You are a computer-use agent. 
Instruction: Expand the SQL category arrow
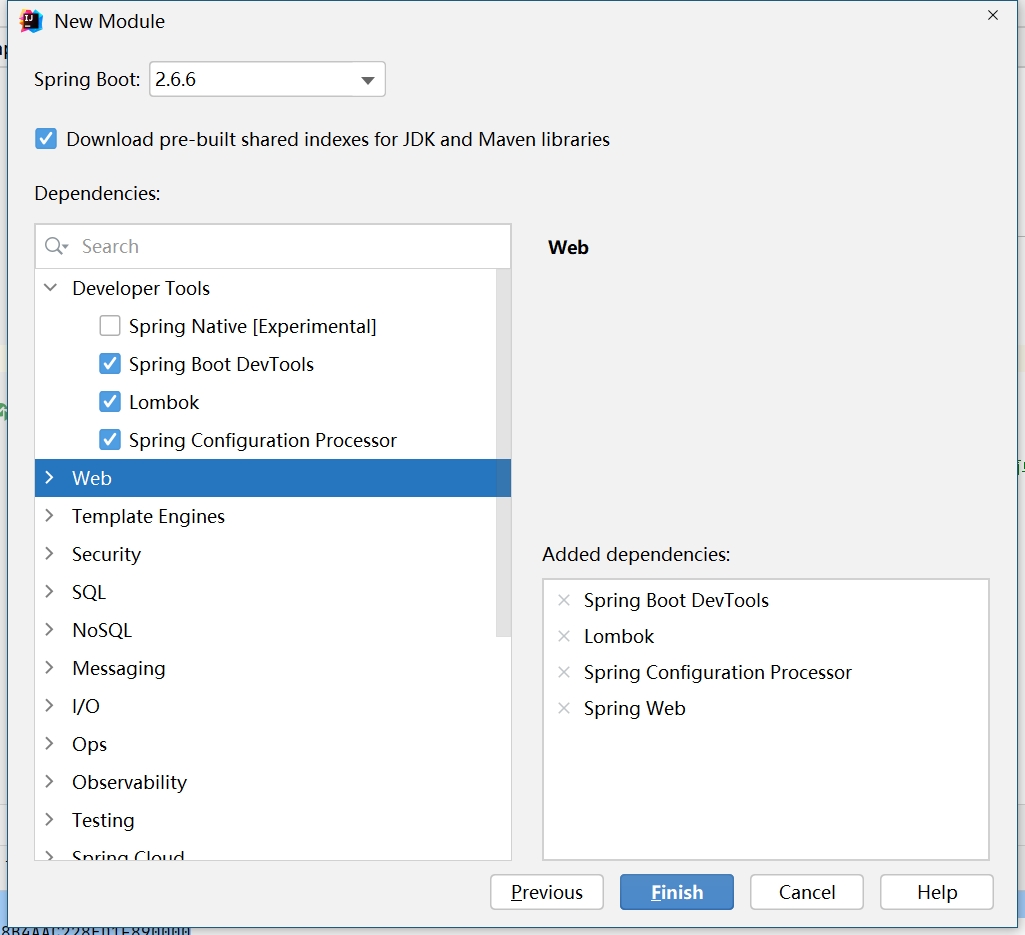pos(49,592)
